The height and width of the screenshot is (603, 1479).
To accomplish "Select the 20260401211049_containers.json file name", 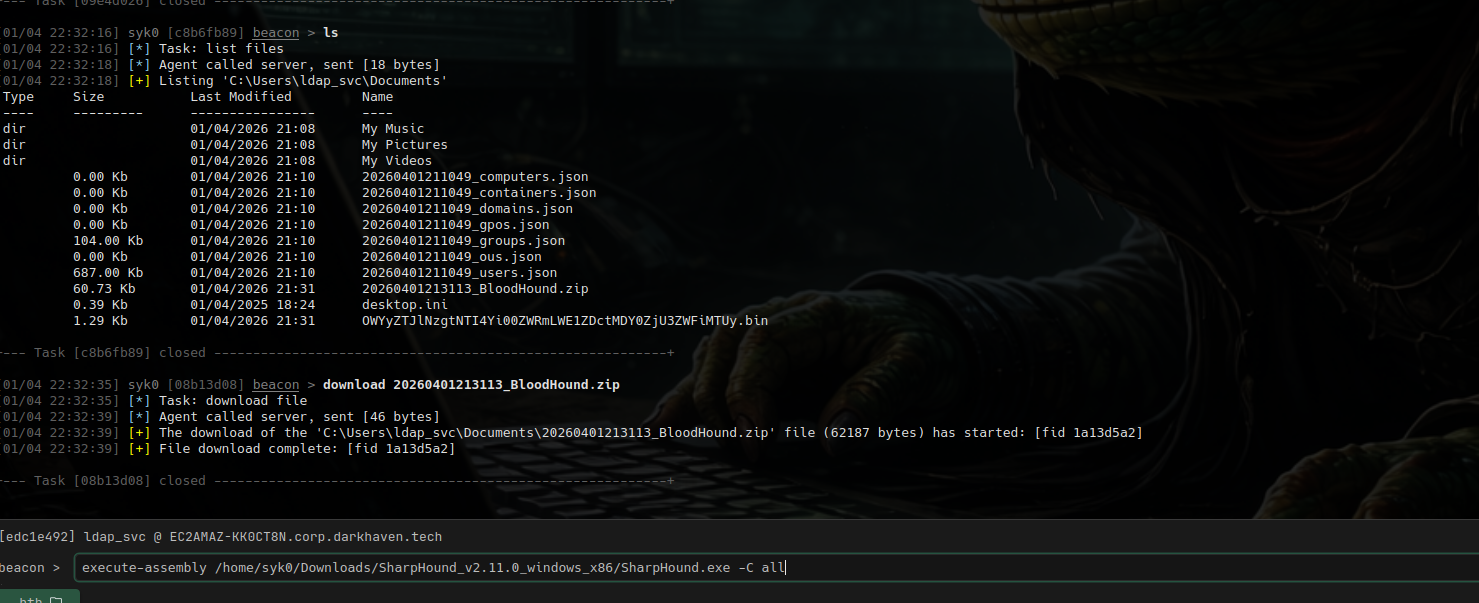I will click(x=479, y=193).
